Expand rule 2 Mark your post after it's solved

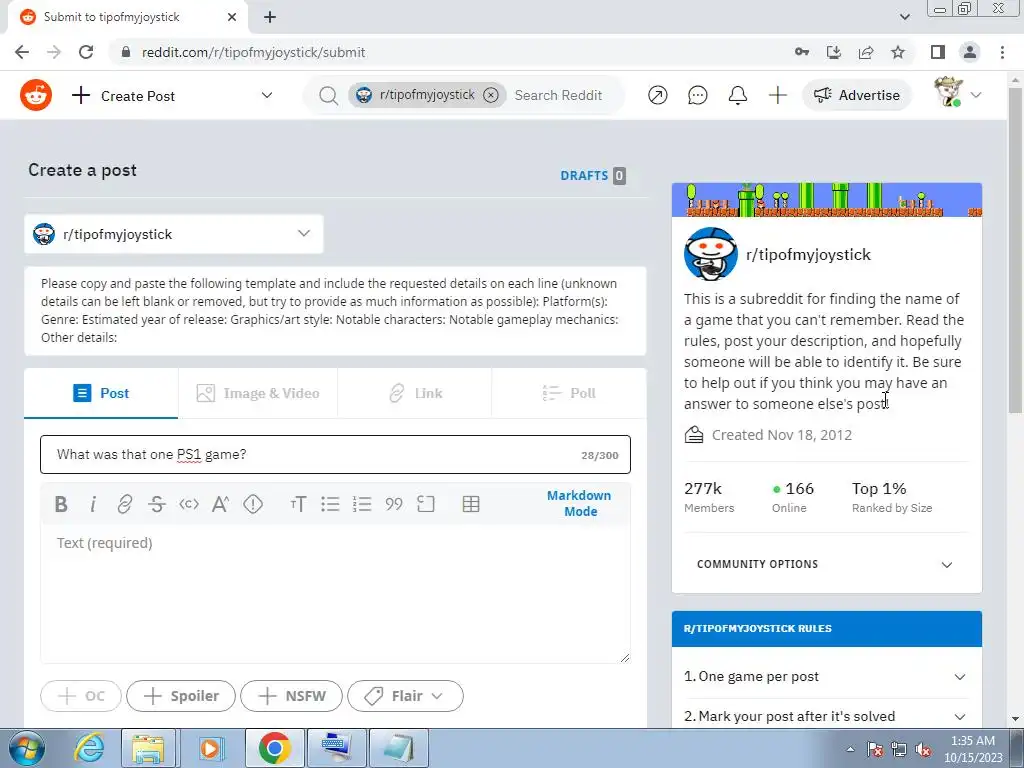click(x=826, y=716)
